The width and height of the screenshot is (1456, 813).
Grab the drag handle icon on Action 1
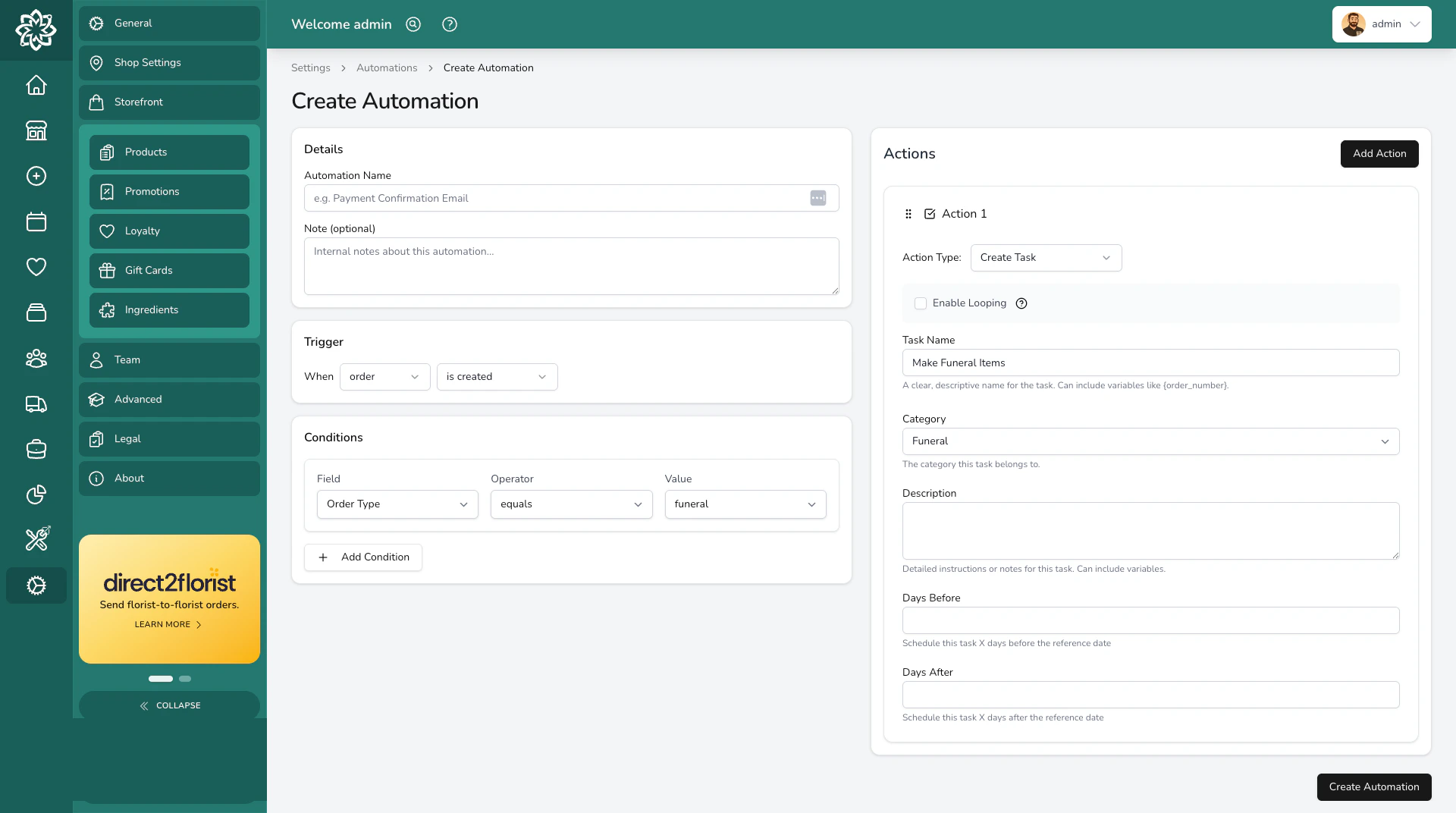click(908, 214)
